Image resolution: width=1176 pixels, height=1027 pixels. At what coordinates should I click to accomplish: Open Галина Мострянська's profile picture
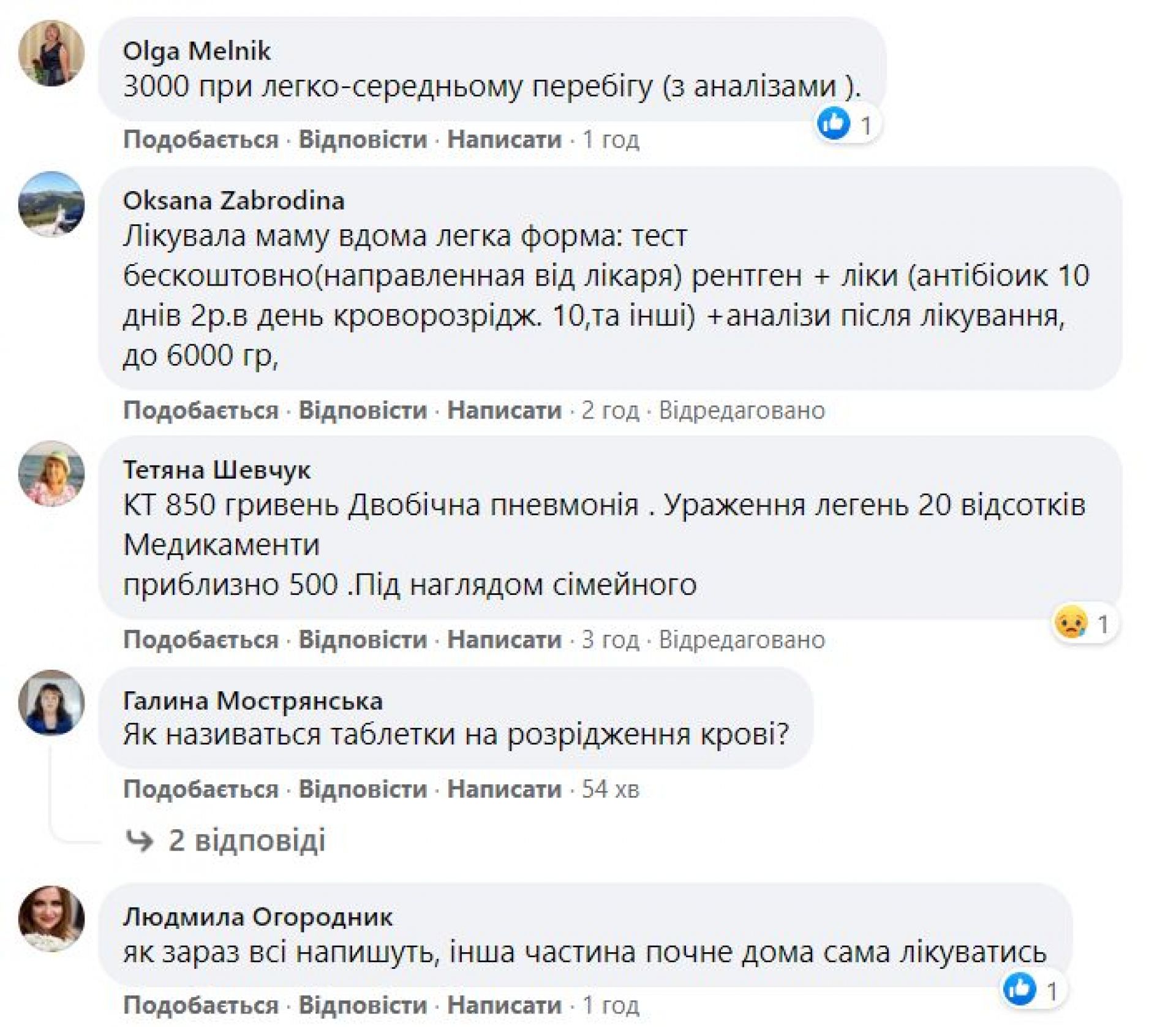(51, 703)
